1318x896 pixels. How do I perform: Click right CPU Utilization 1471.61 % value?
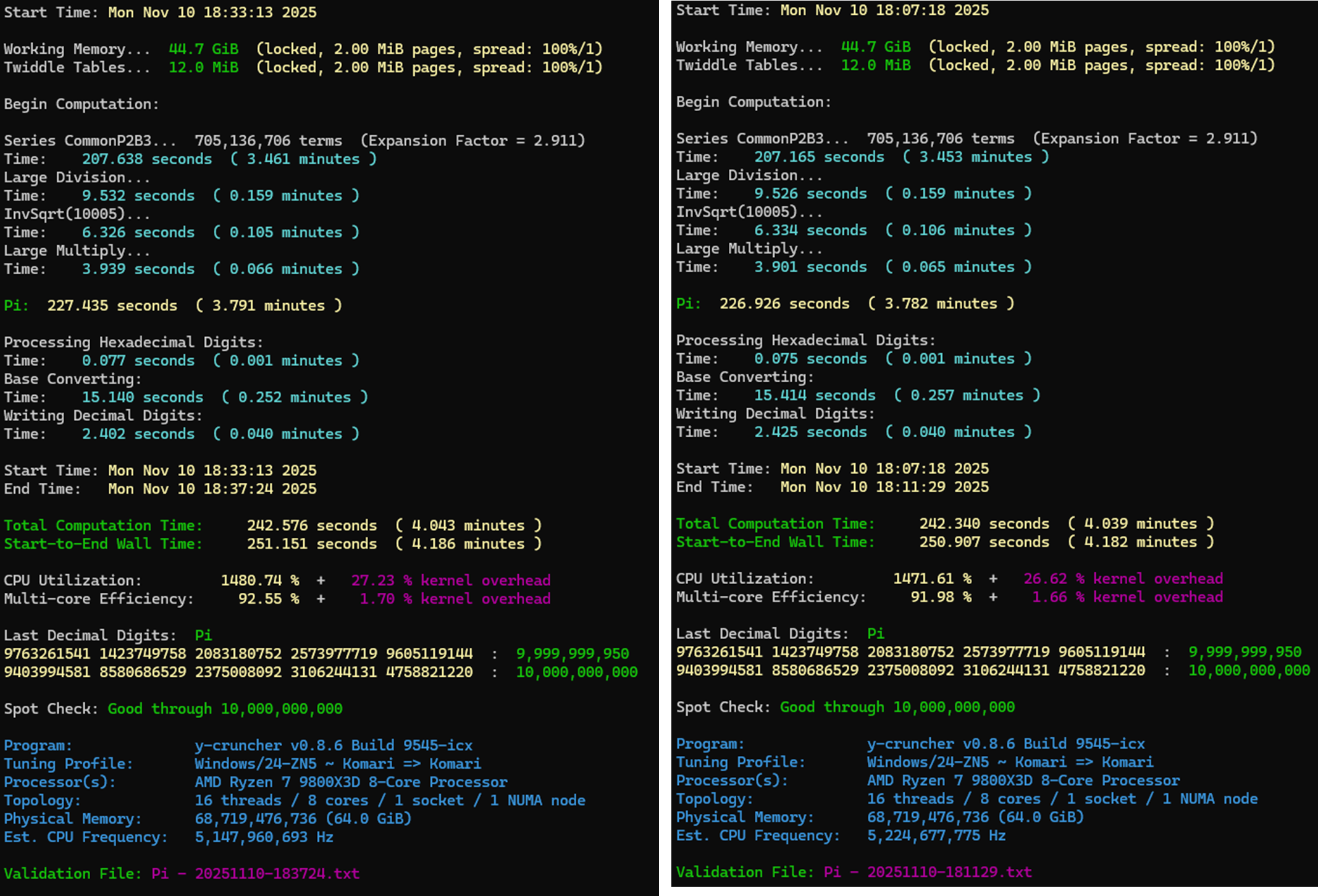[931, 579]
